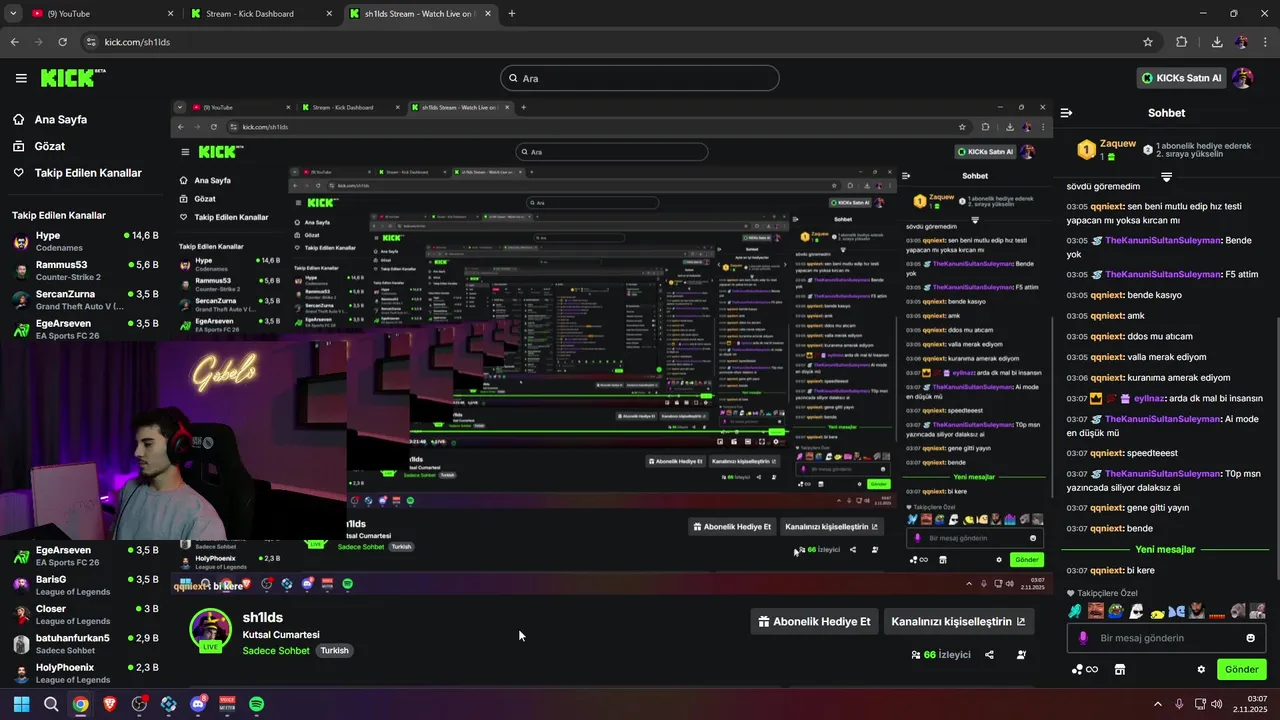Go back in browser history
Image resolution: width=1280 pixels, height=720 pixels.
[14, 42]
